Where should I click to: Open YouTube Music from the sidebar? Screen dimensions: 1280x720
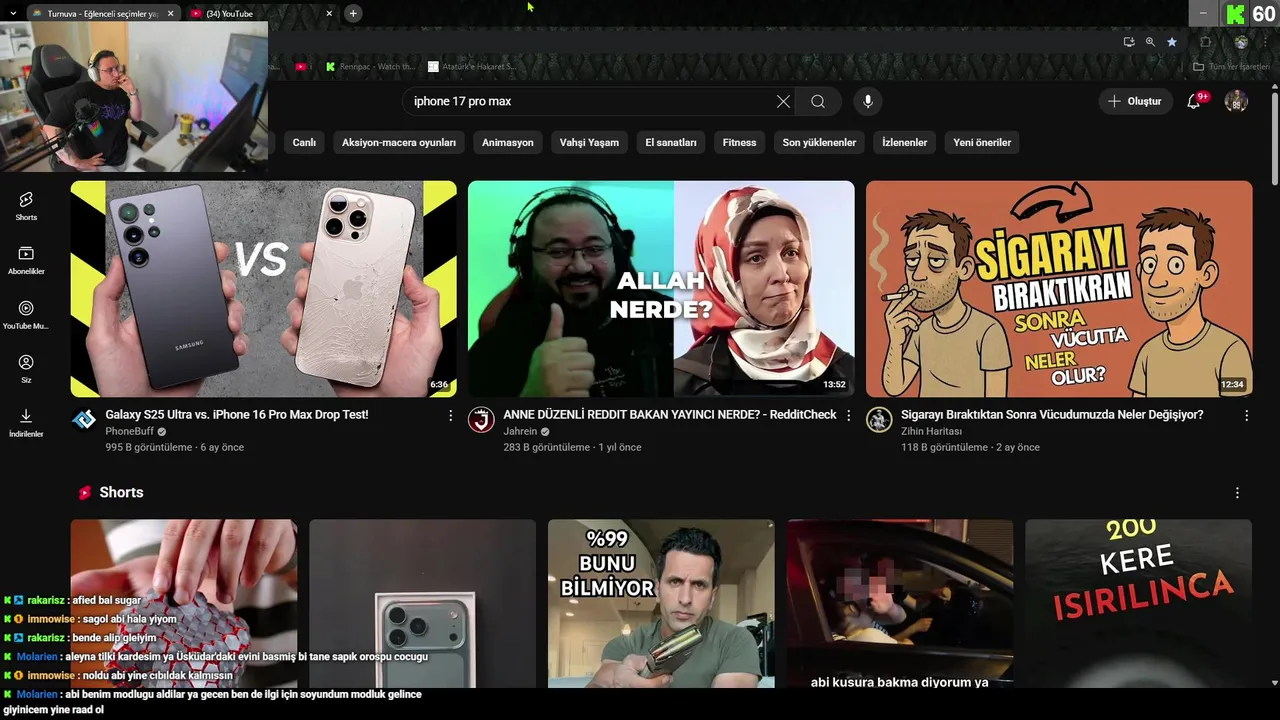[26, 315]
